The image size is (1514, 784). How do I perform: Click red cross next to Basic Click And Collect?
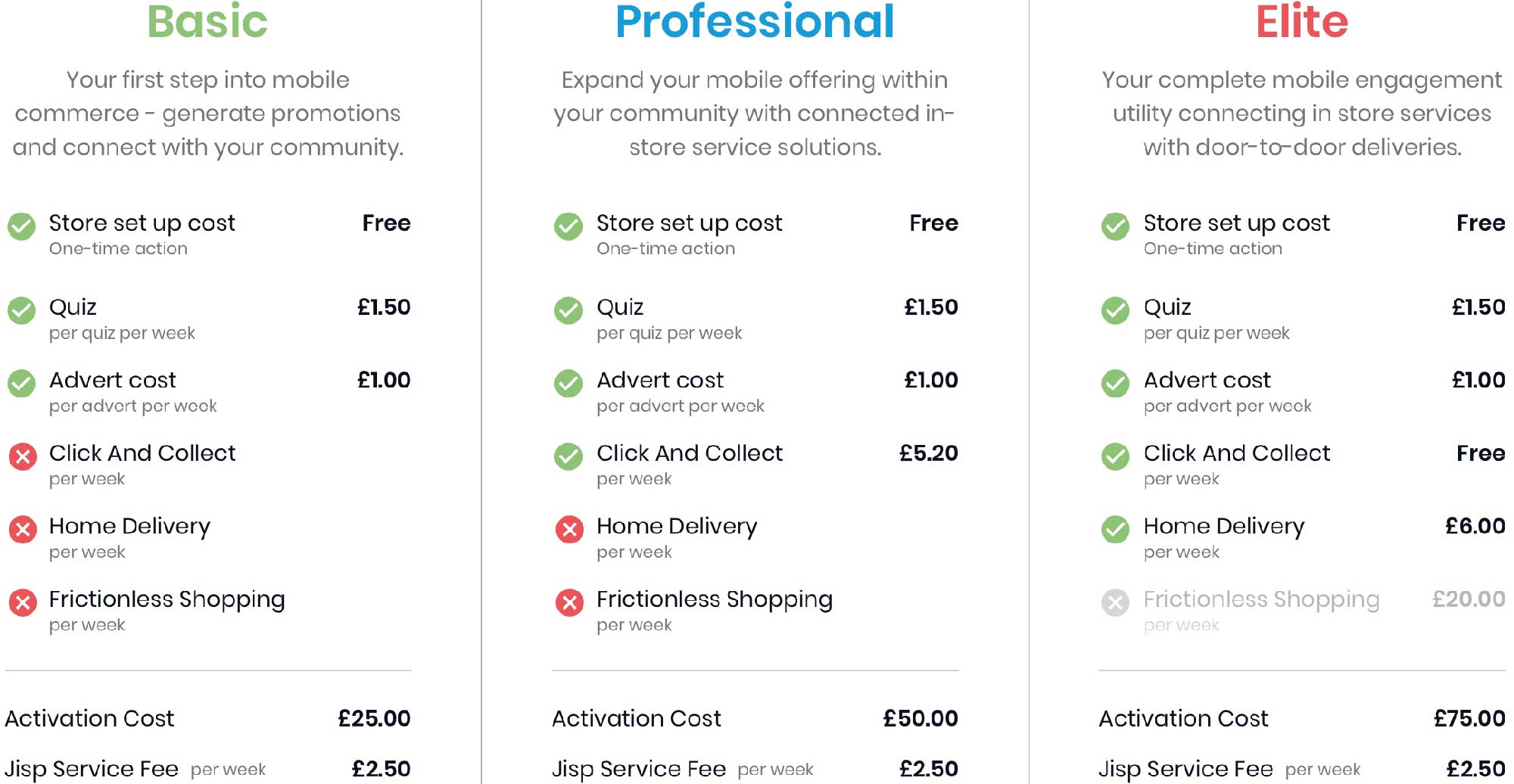click(x=23, y=456)
